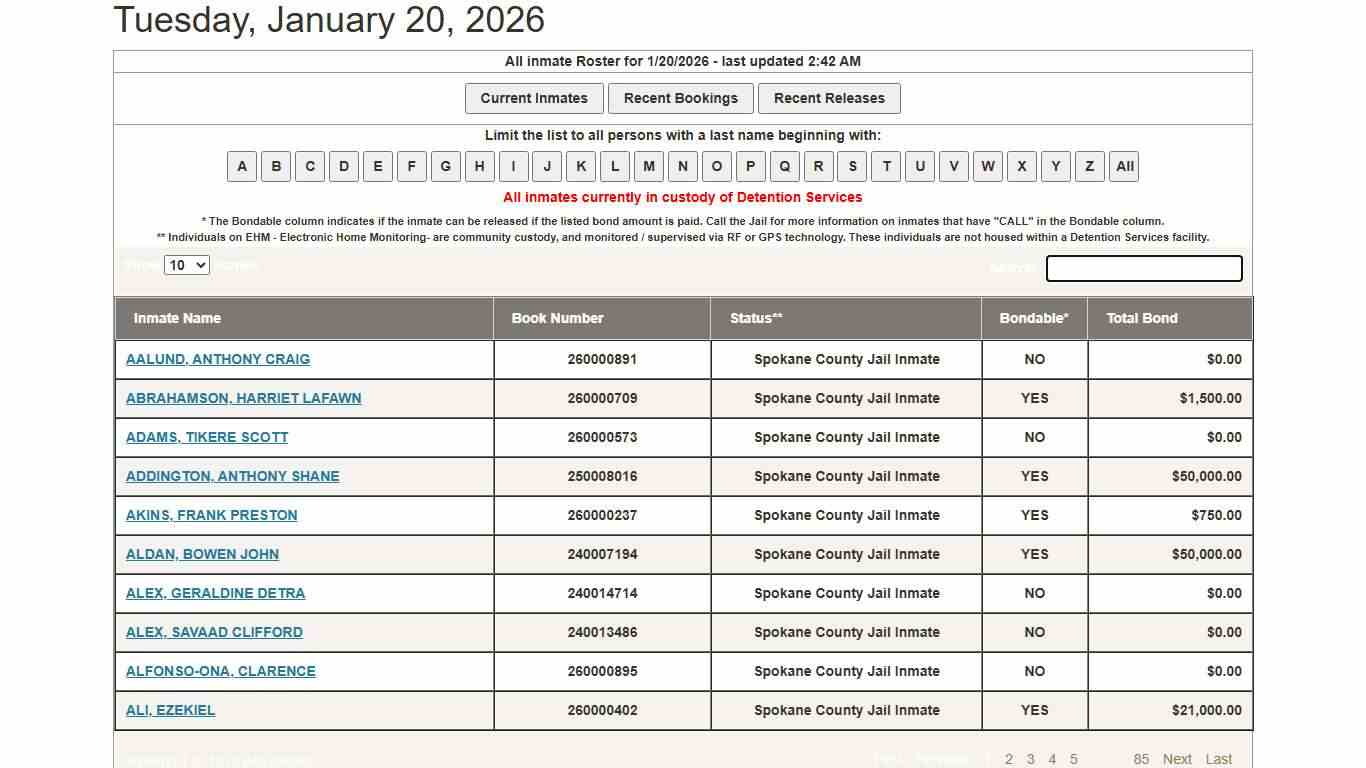This screenshot has width=1366, height=768.
Task: Switch to the Recent Releases view
Action: coord(829,98)
